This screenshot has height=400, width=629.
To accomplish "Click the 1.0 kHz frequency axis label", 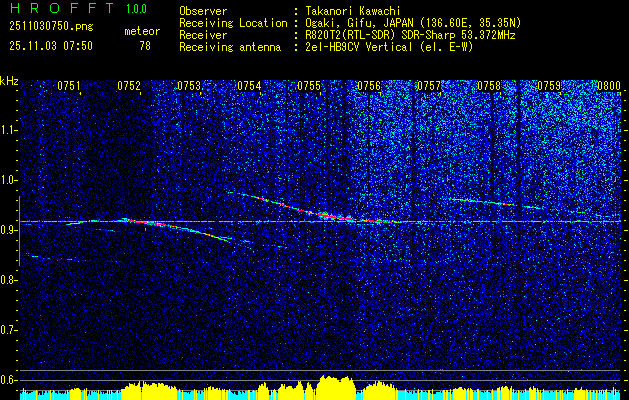I will [9, 180].
